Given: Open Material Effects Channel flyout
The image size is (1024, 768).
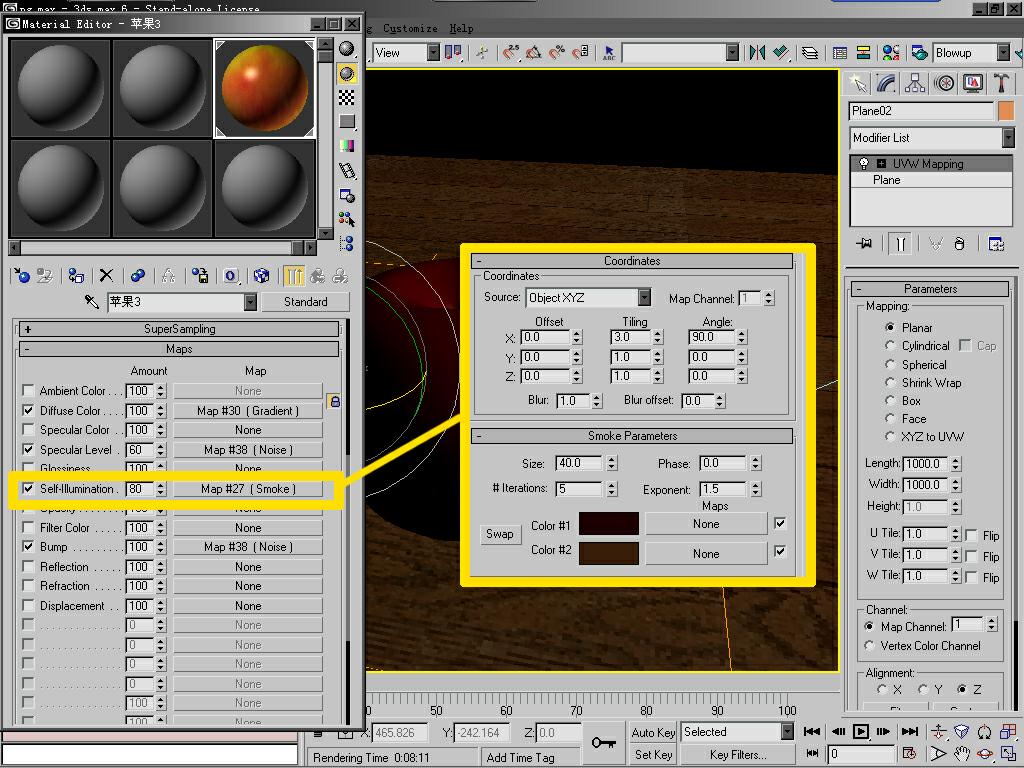Looking at the screenshot, I should (231, 276).
